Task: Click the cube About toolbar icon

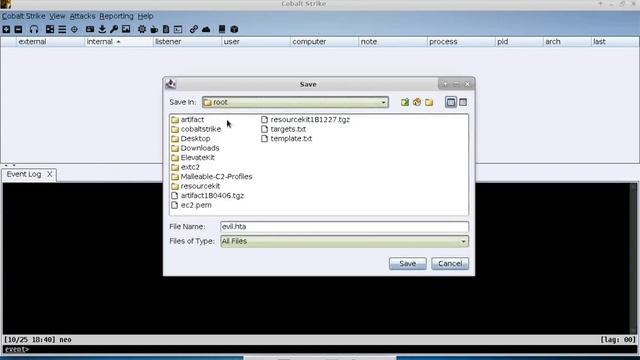Action: pos(234,29)
